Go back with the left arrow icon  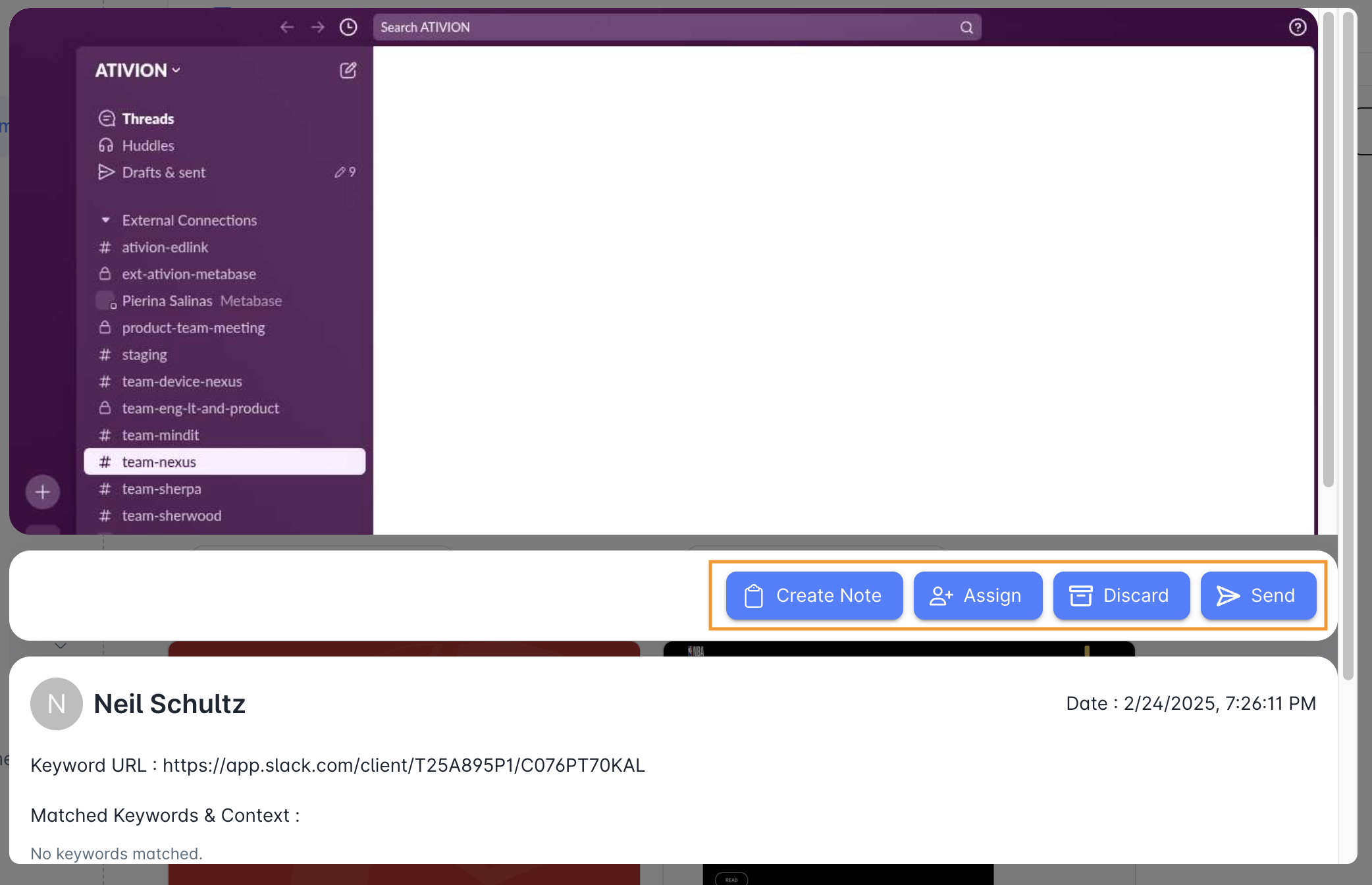(287, 27)
